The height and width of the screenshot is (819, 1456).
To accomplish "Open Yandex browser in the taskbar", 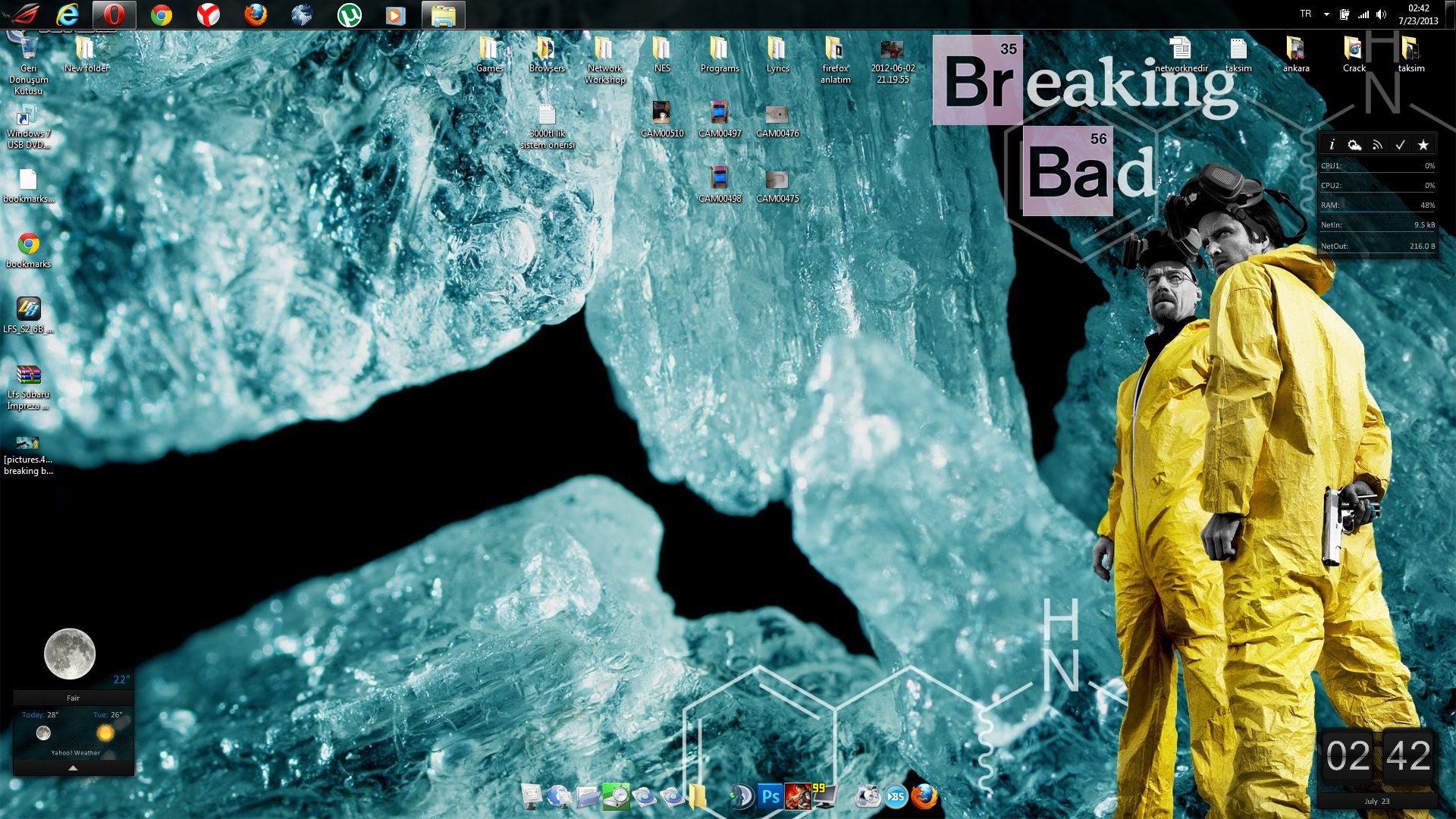I will pos(208,14).
